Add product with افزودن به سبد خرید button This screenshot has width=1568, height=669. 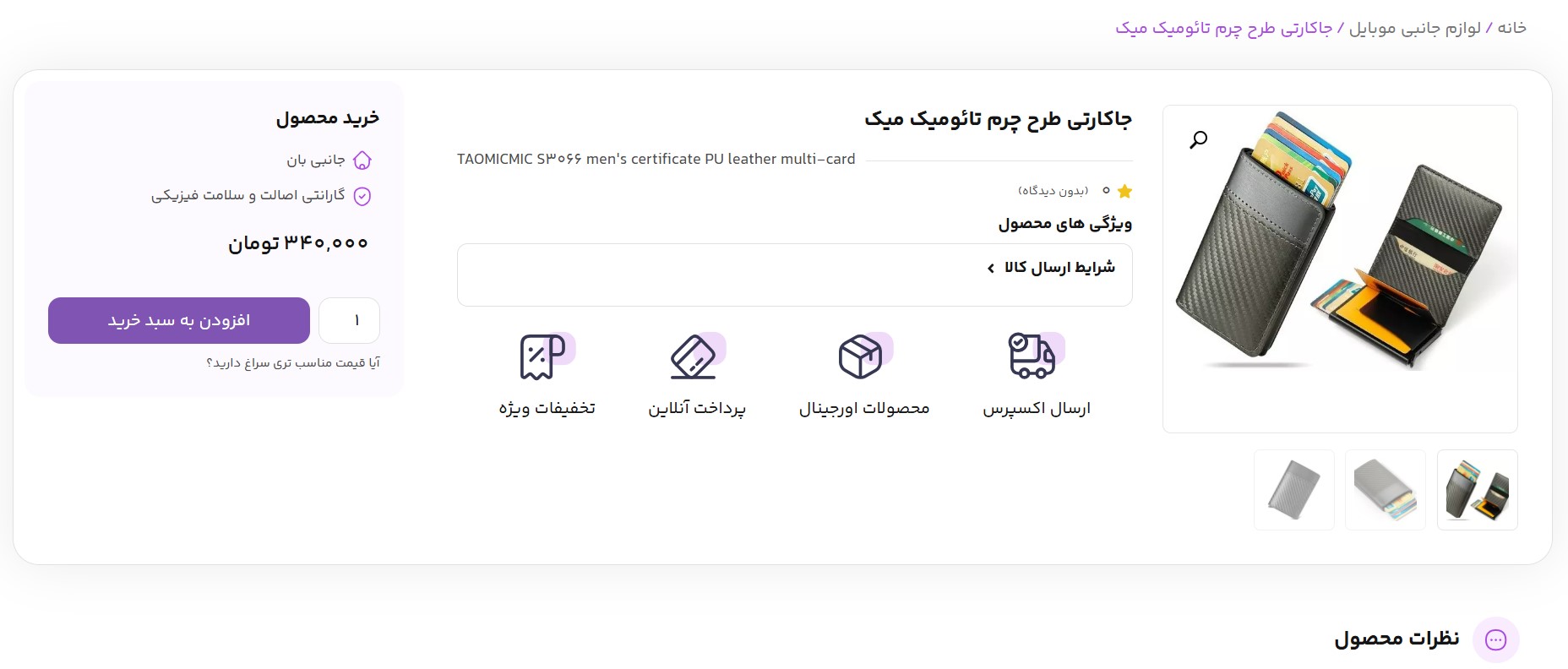click(179, 320)
